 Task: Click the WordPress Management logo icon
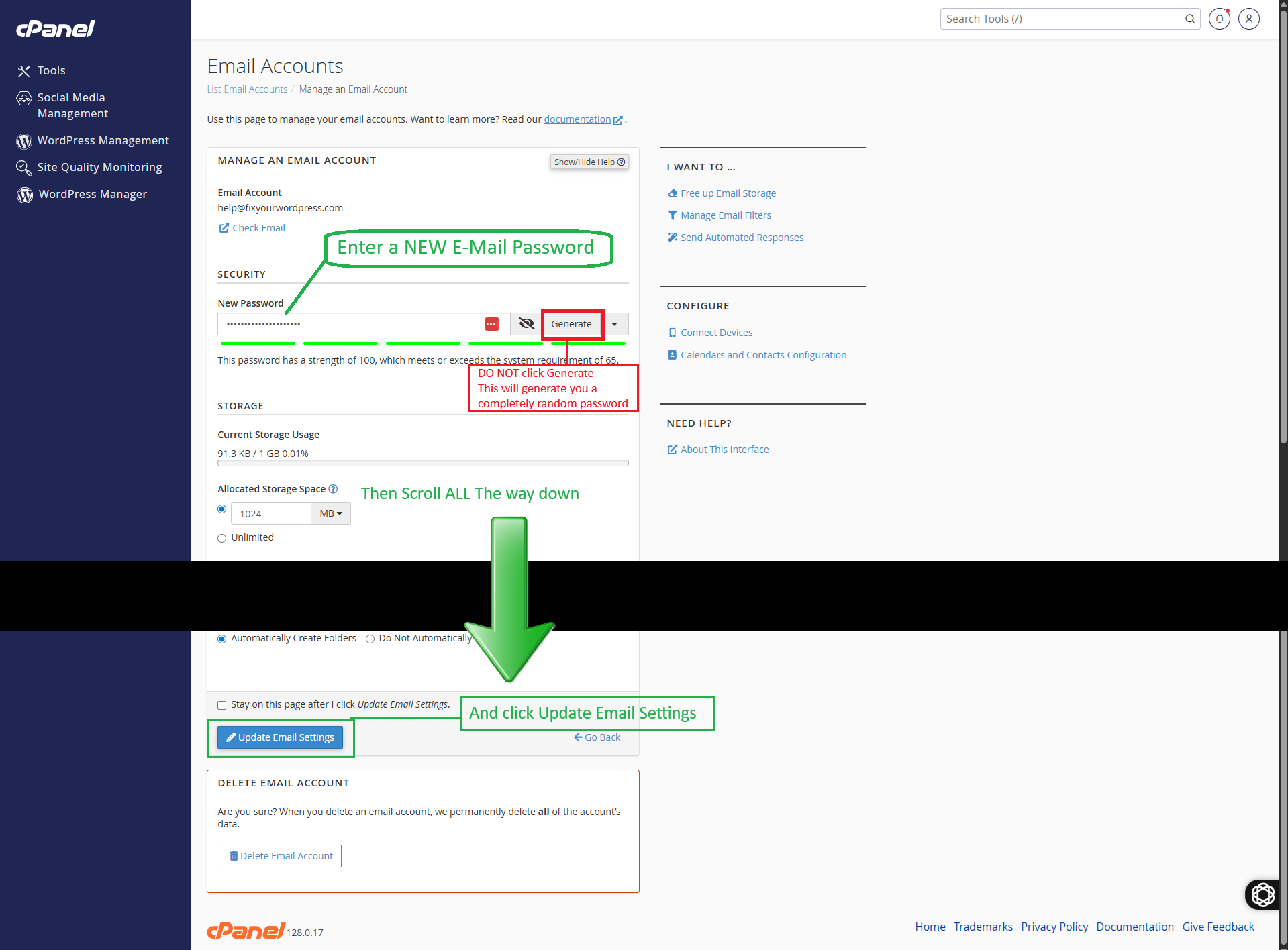pos(24,142)
